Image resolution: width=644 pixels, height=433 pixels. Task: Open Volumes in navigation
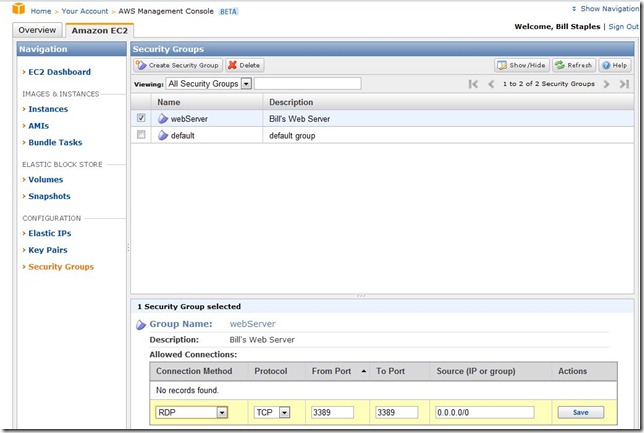(46, 180)
